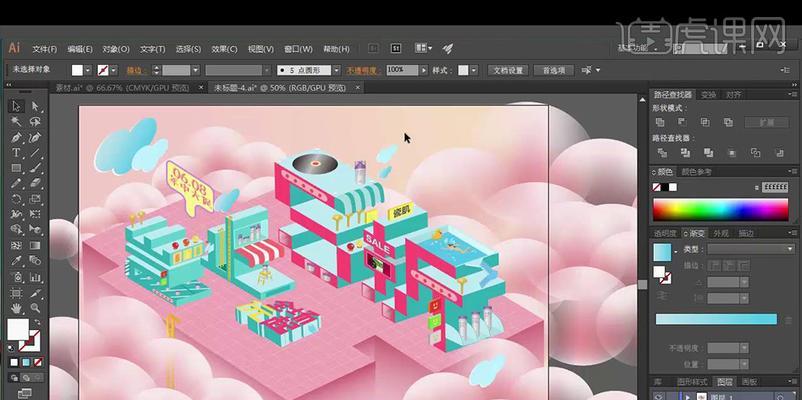The height and width of the screenshot is (400, 802).
Task: Select the Eraser tool
Action: pos(35,183)
